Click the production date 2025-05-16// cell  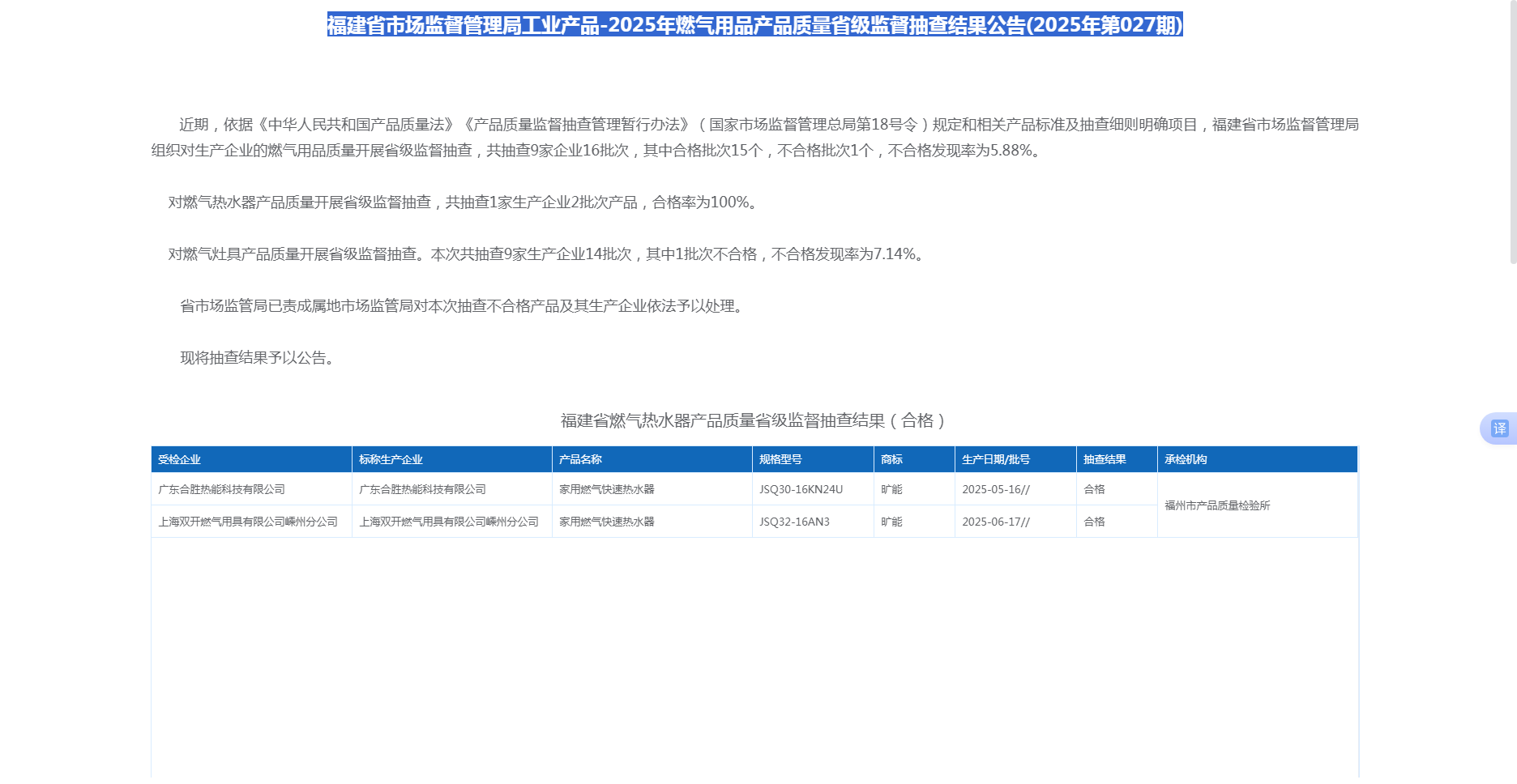click(996, 489)
